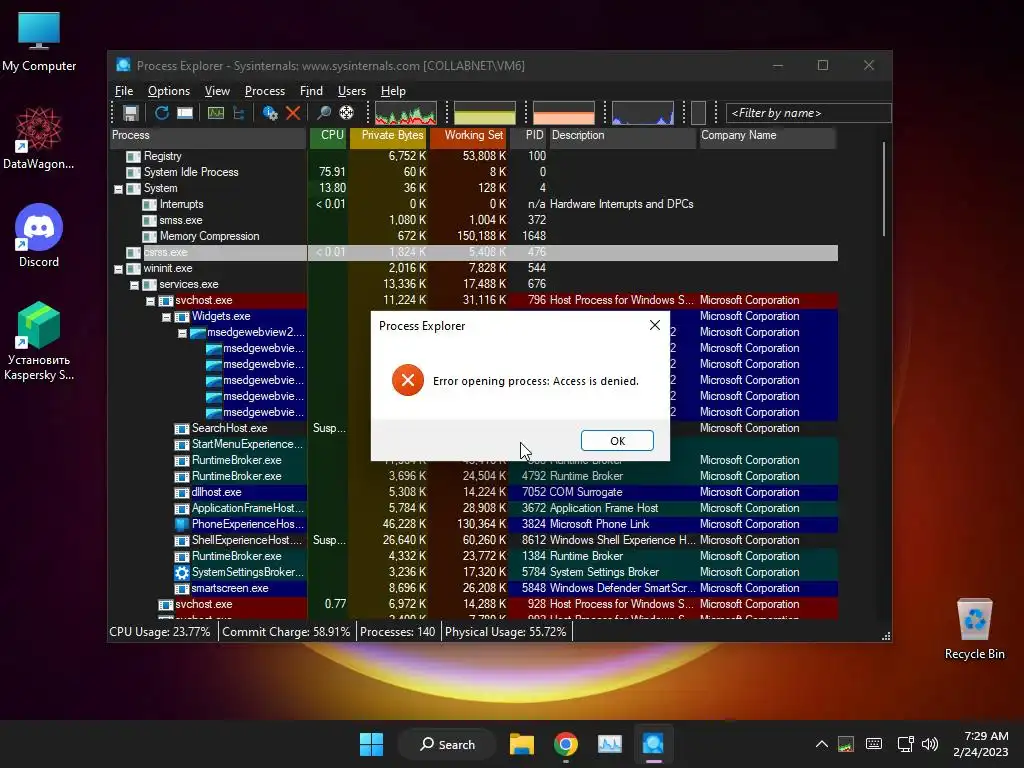Click the Process Explorer title bar icon

(x=123, y=65)
